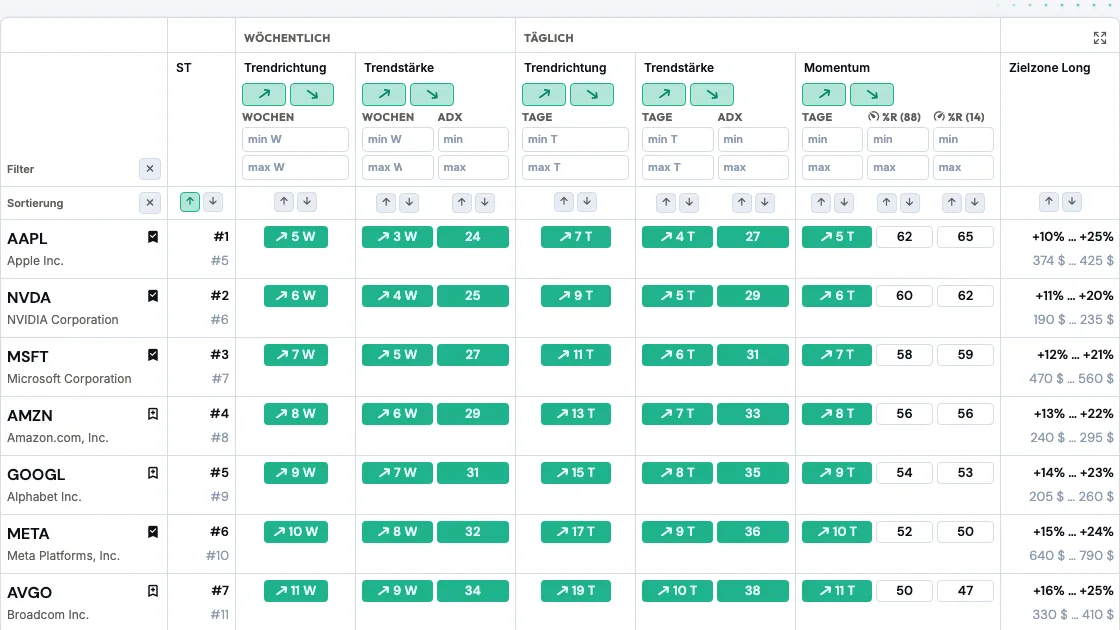Toggle weekly Trendrichtung uptrend filter
The width and height of the screenshot is (1120, 630).
coord(264,94)
